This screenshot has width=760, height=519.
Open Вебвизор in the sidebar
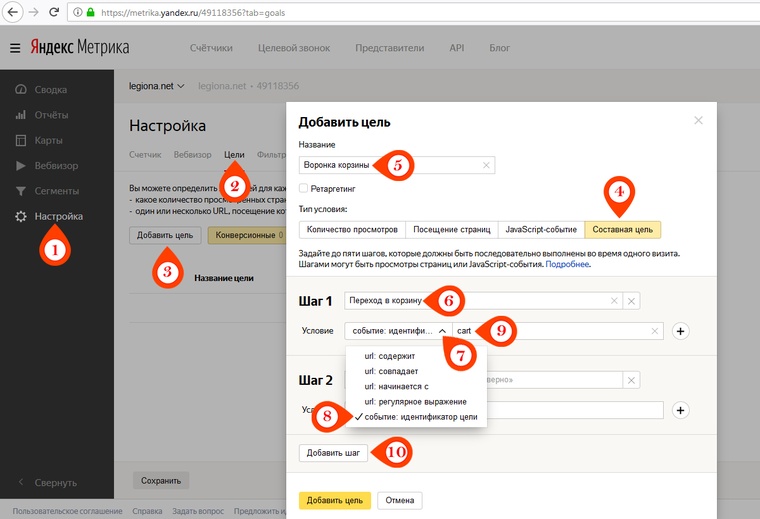pyautogui.click(x=55, y=165)
